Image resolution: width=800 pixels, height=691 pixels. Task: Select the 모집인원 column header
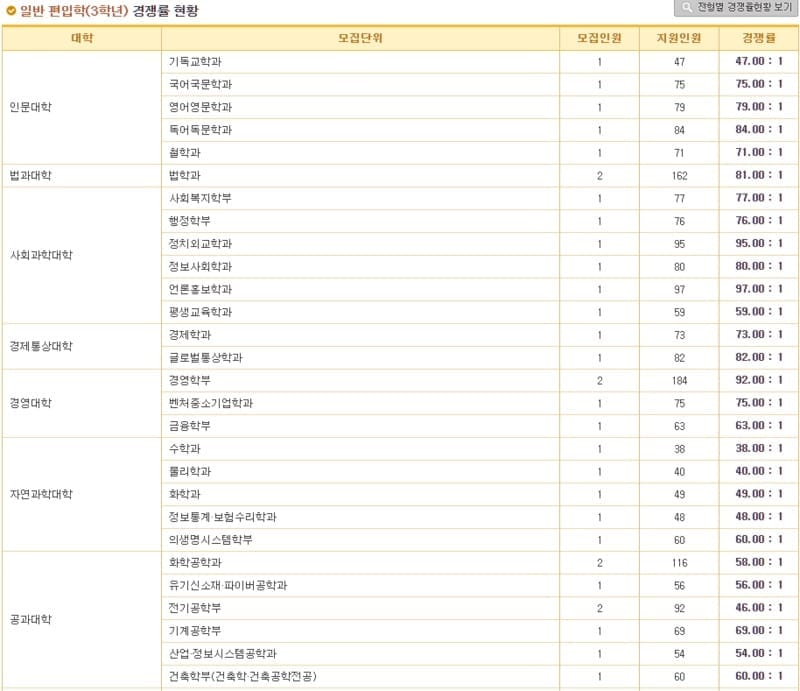point(599,38)
